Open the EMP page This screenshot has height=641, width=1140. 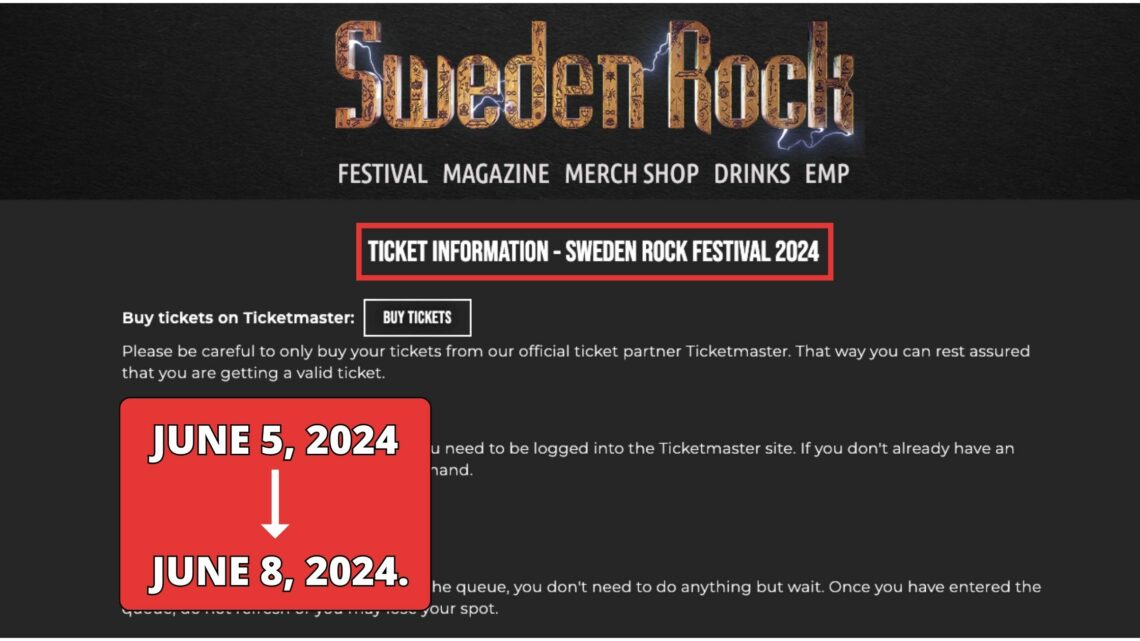[x=826, y=173]
